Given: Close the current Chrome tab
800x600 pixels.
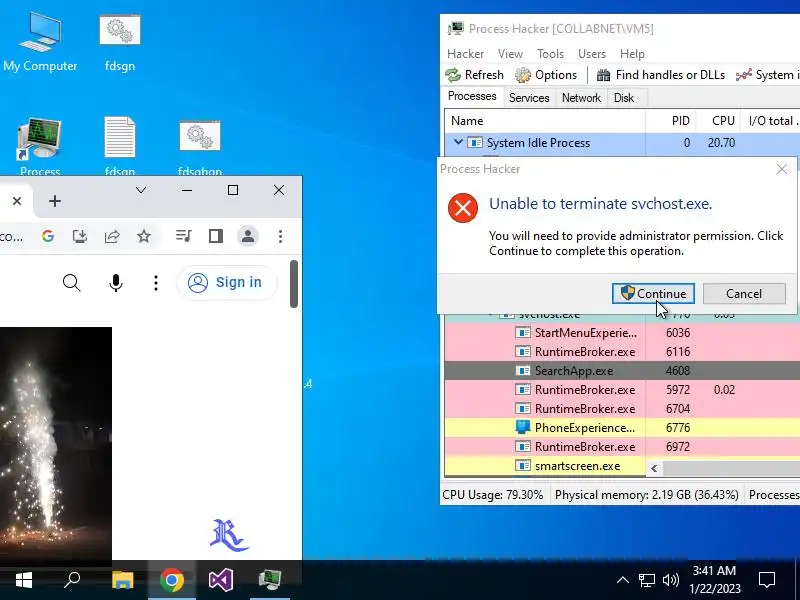Looking at the screenshot, I should point(17,201).
